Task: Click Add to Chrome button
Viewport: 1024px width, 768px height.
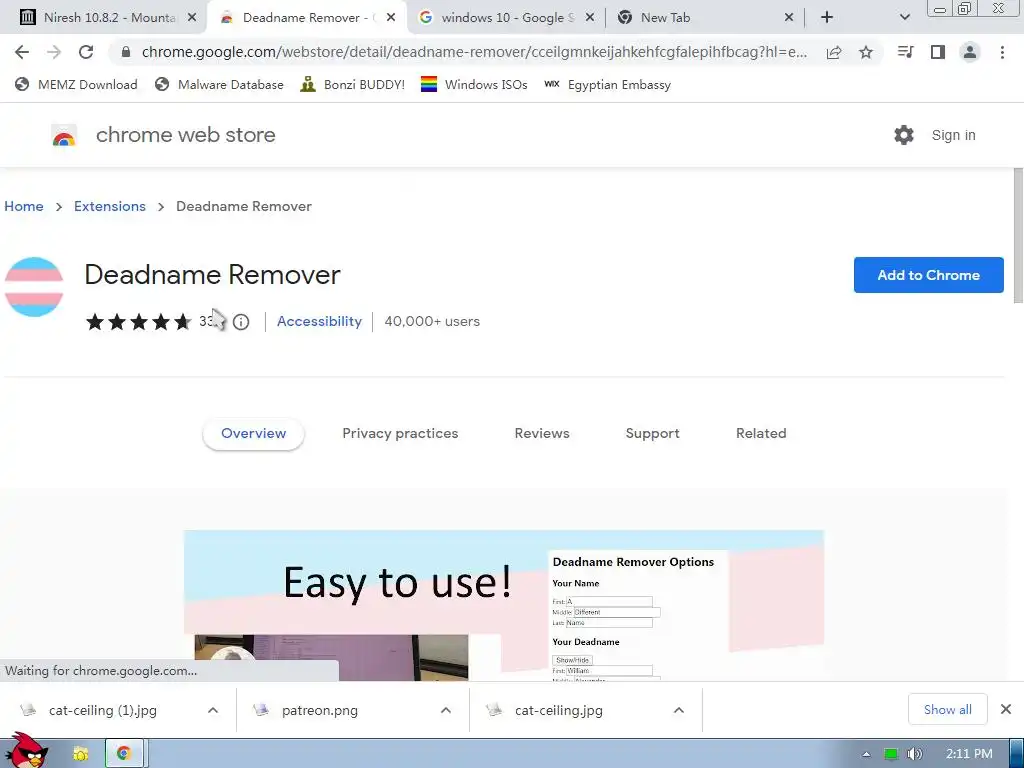Action: point(929,275)
